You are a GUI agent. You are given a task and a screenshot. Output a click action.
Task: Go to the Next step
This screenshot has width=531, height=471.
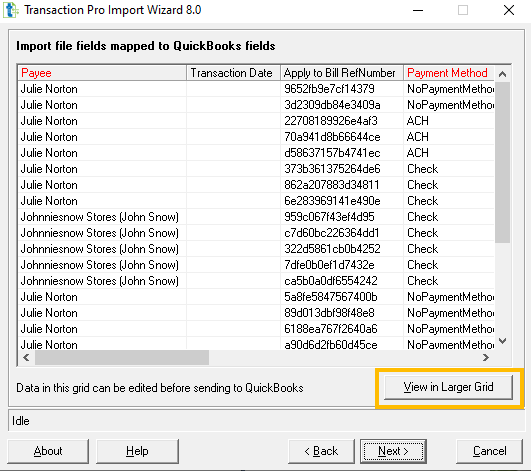(x=393, y=451)
